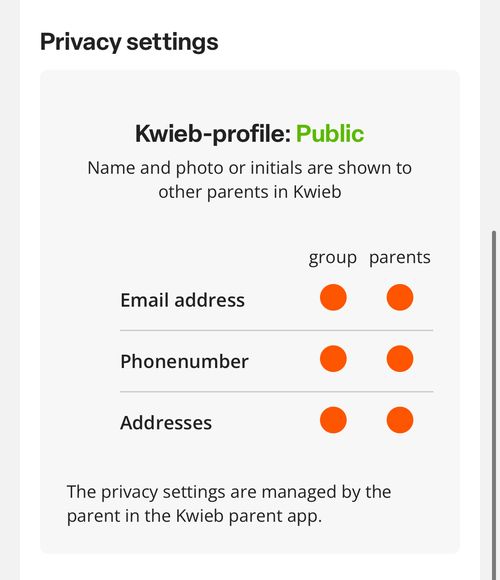Select the parents column header
Screen dimensions: 500x580
tap(400, 258)
